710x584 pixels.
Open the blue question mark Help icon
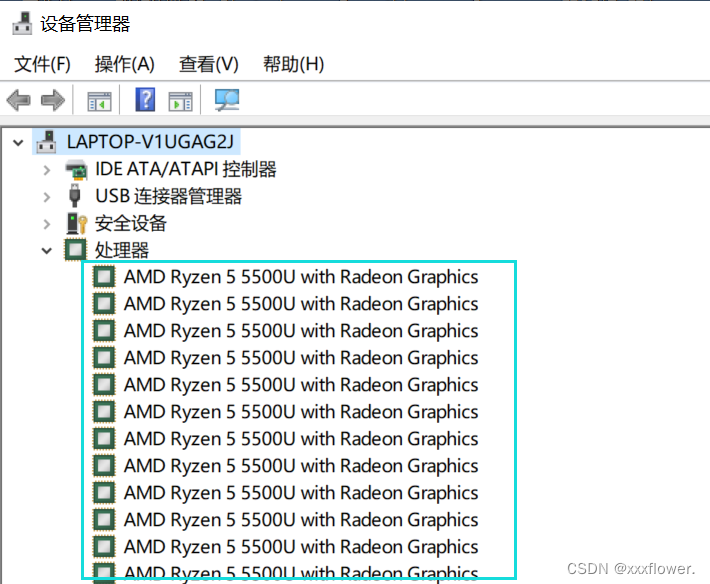[145, 100]
